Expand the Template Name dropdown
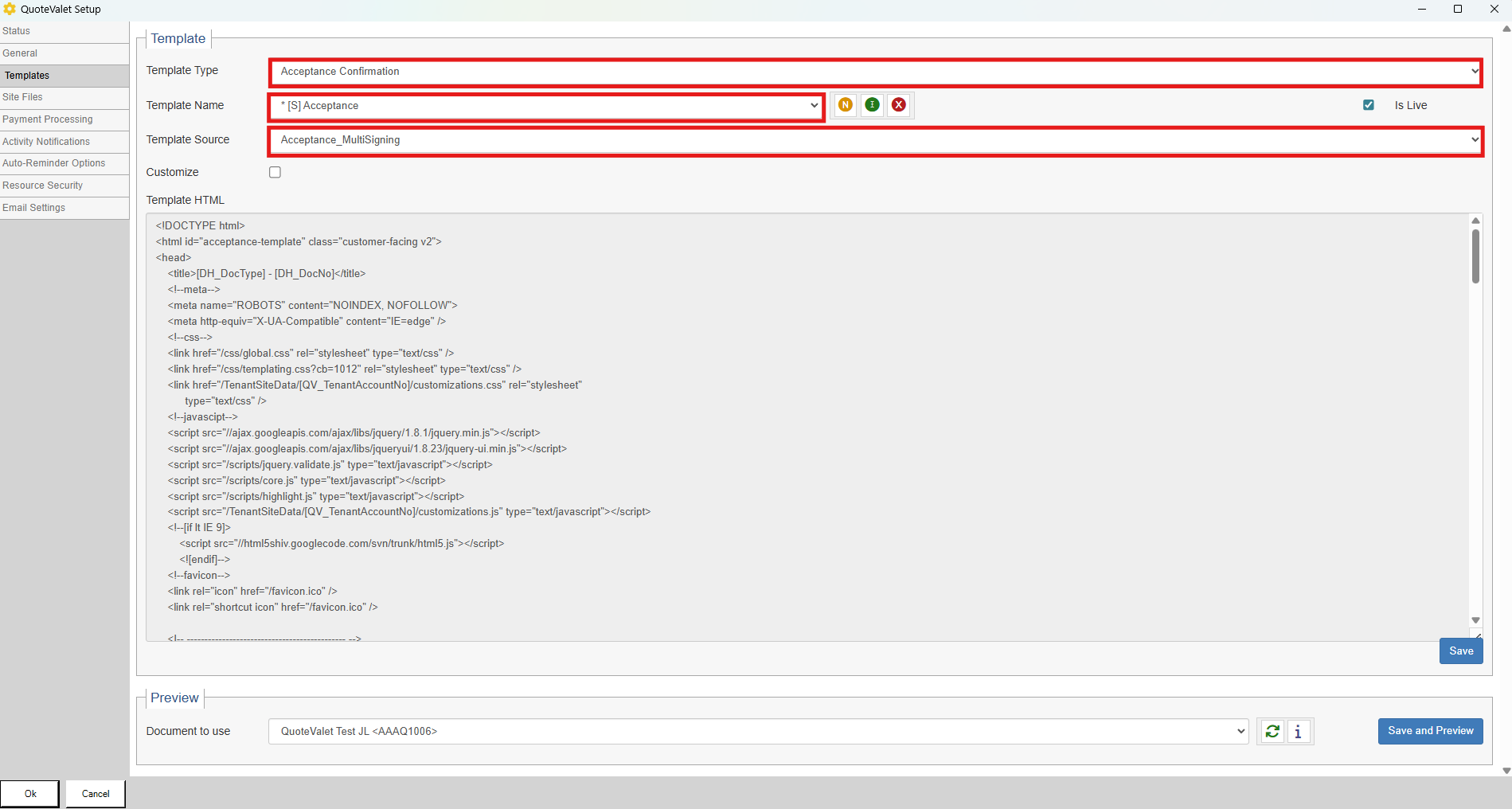 [546, 106]
